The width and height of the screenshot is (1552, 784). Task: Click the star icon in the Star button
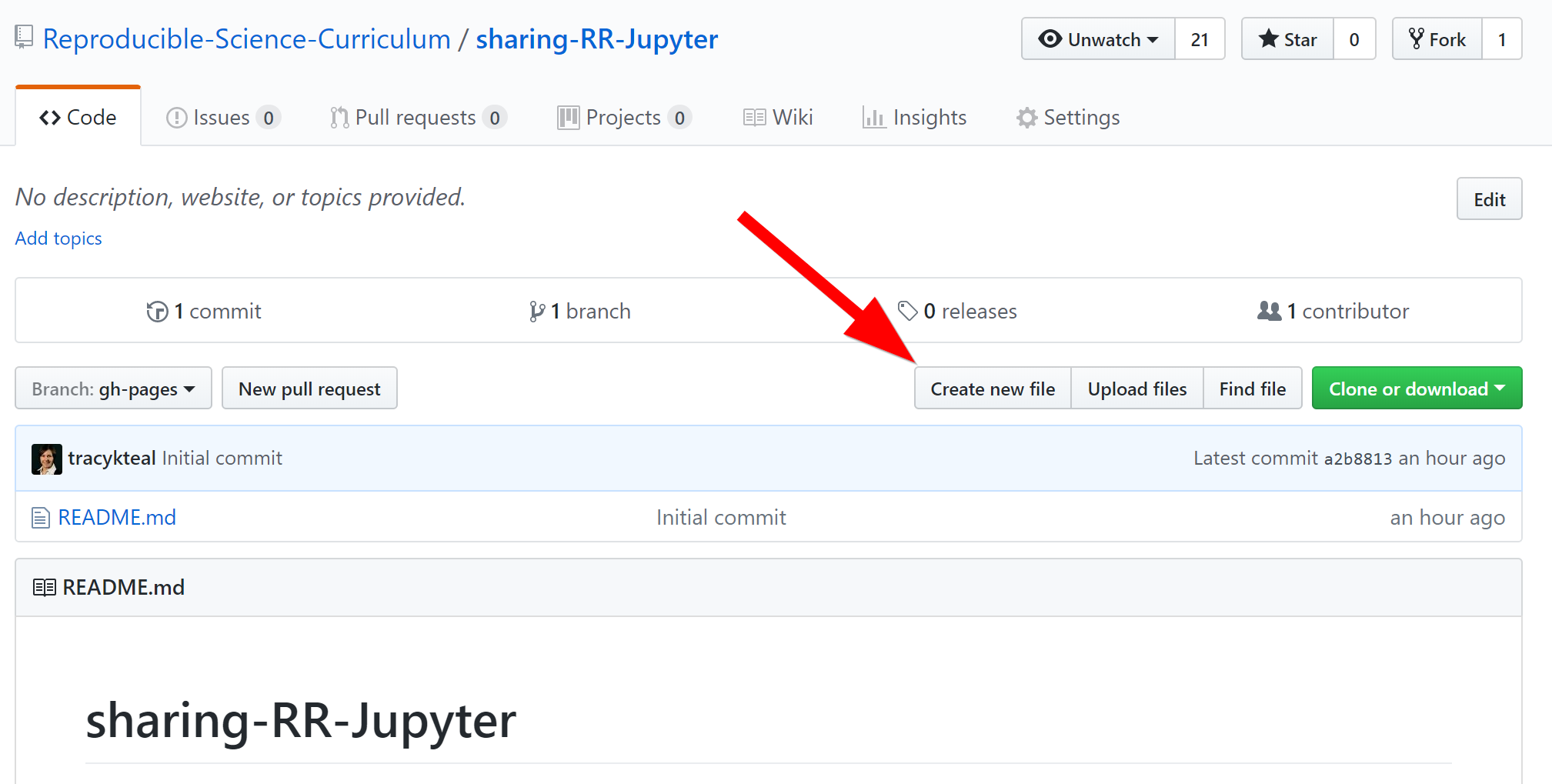click(x=1268, y=38)
